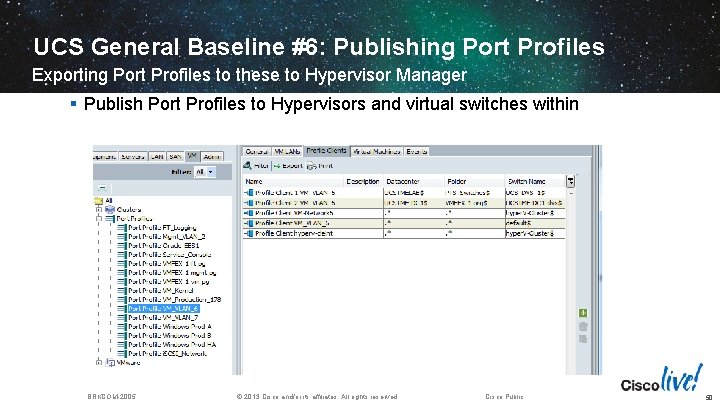Click the Print toolbar icon
The width and height of the screenshot is (720, 405).
coord(312,166)
